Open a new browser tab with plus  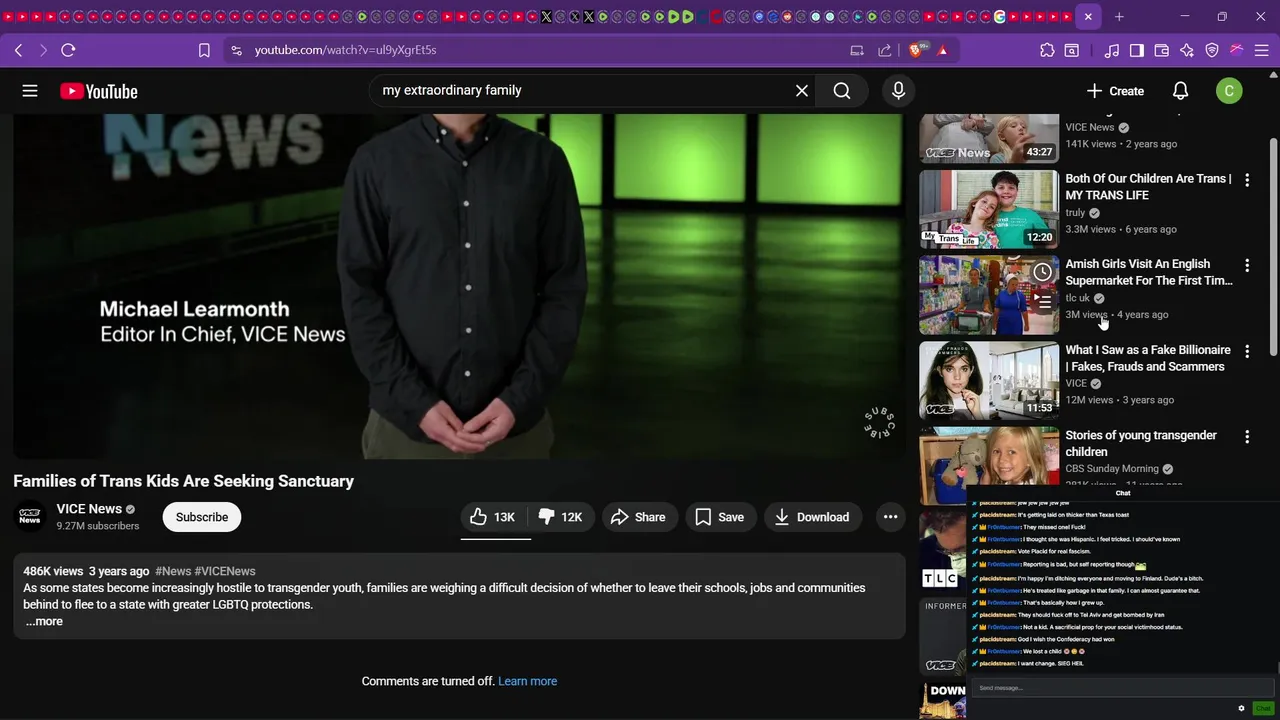[x=1119, y=17]
